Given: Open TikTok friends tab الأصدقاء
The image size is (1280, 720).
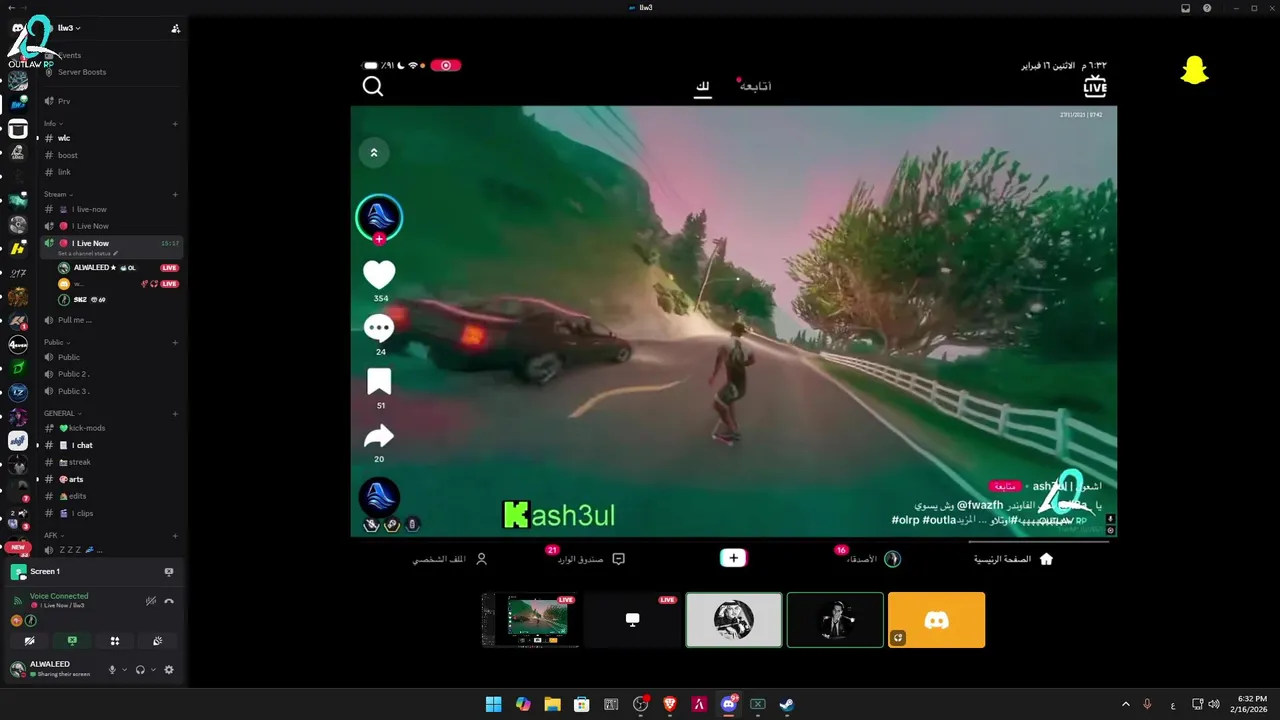Looking at the screenshot, I should [x=873, y=559].
